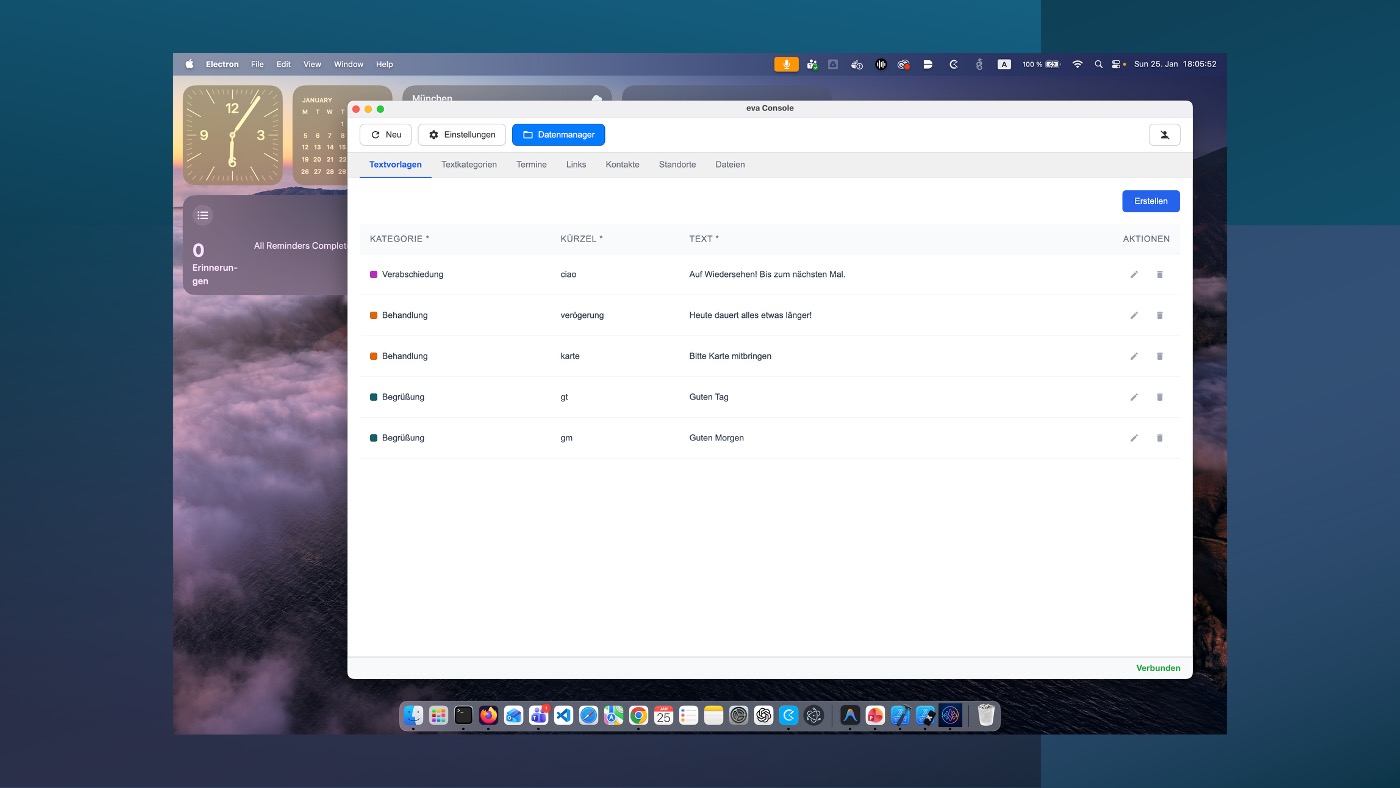Select the Datenmanager button
The image size is (1400, 788).
click(558, 135)
